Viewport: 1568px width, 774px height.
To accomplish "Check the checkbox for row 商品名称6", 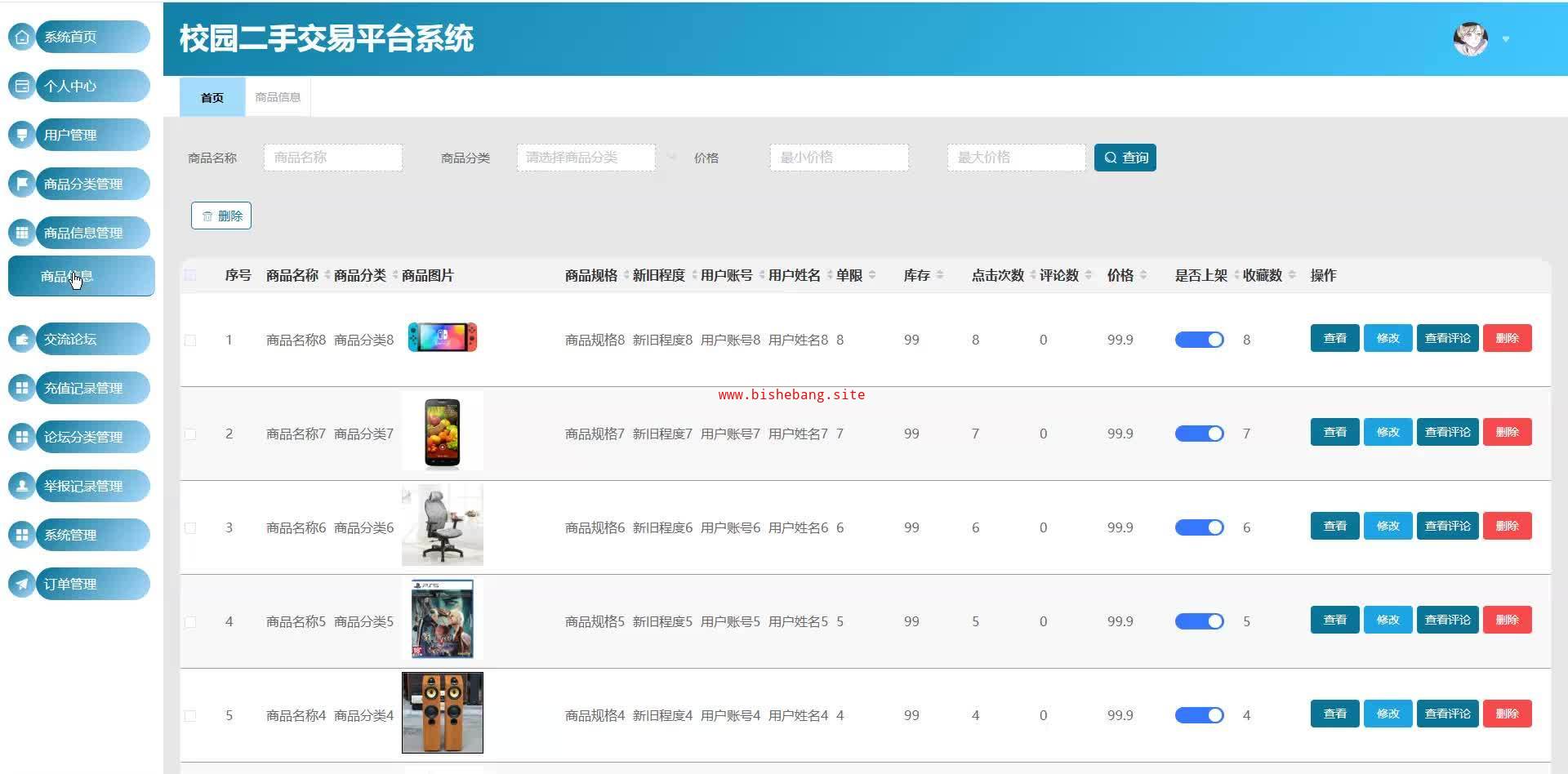I will [190, 527].
